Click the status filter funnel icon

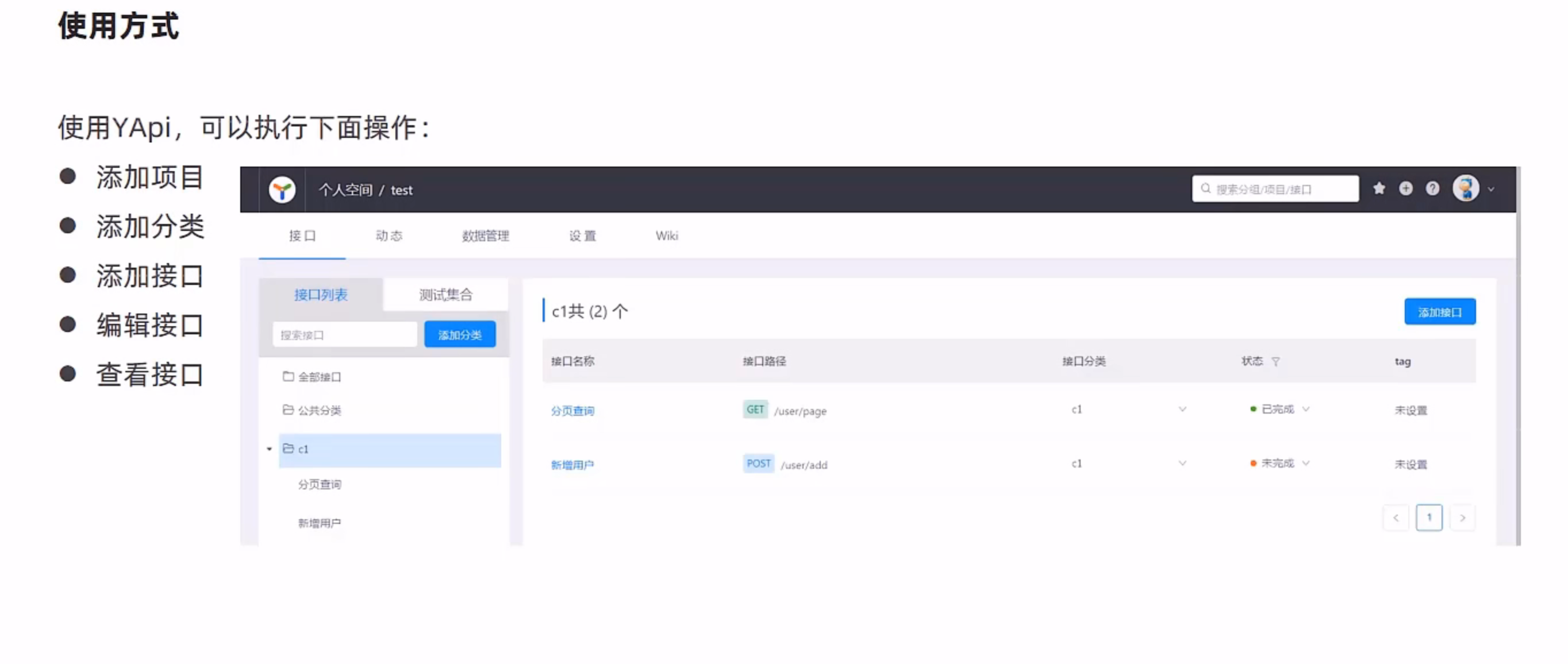1276,362
